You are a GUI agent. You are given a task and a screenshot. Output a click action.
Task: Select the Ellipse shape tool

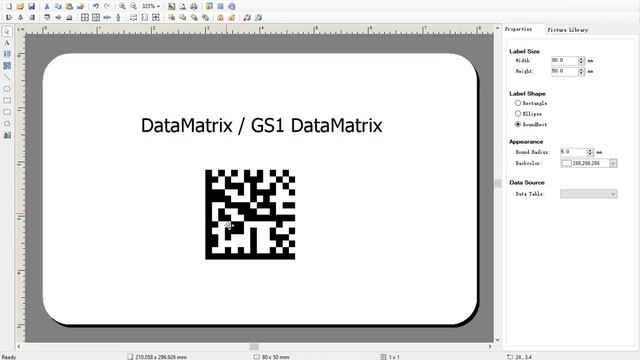[x=7, y=89]
